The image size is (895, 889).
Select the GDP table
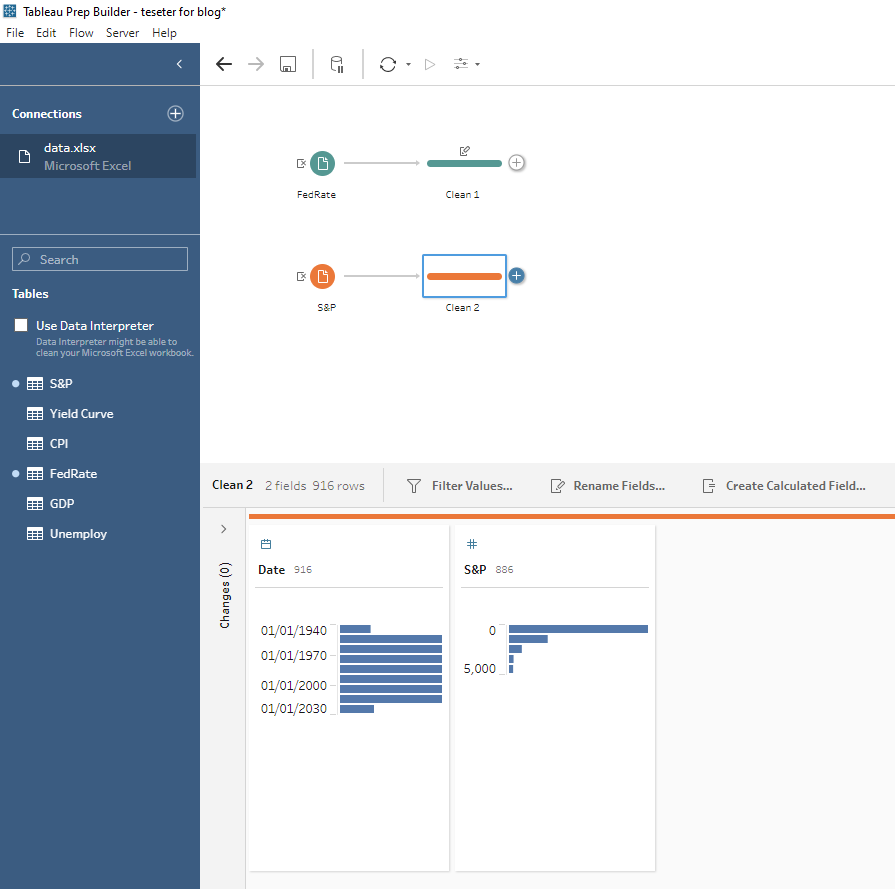tap(62, 504)
